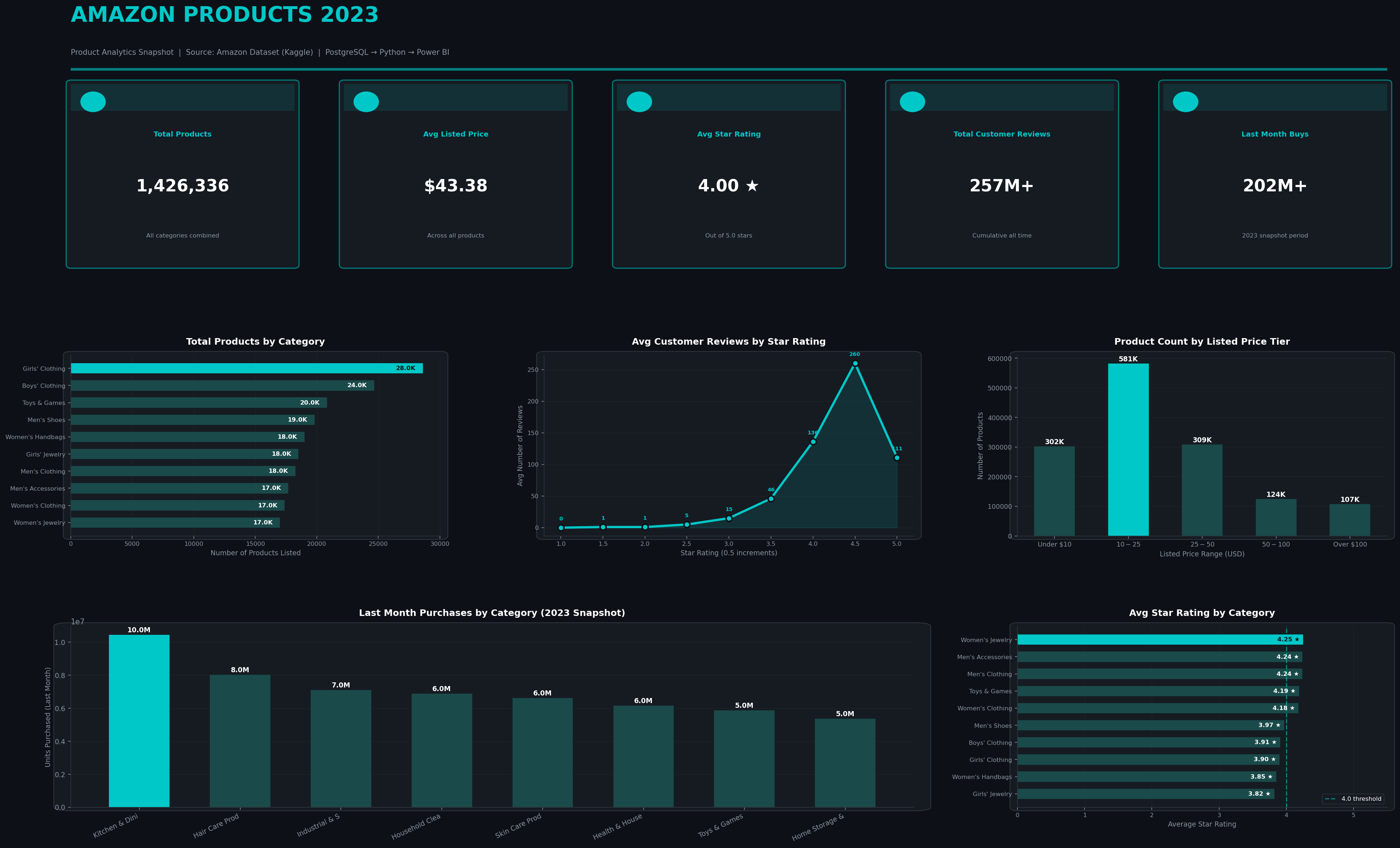The width and height of the screenshot is (1400, 848).
Task: Click the Men's Accessories 4.24 star rating bar
Action: coord(1160,657)
